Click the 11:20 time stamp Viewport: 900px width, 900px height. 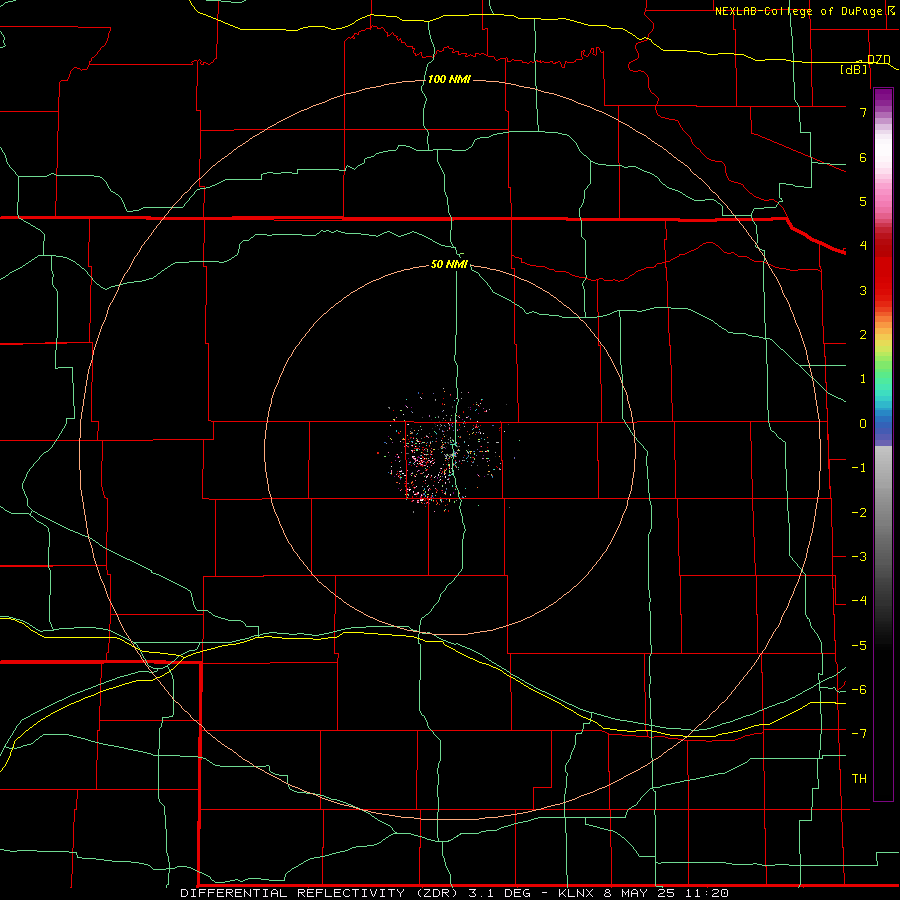pos(709,893)
